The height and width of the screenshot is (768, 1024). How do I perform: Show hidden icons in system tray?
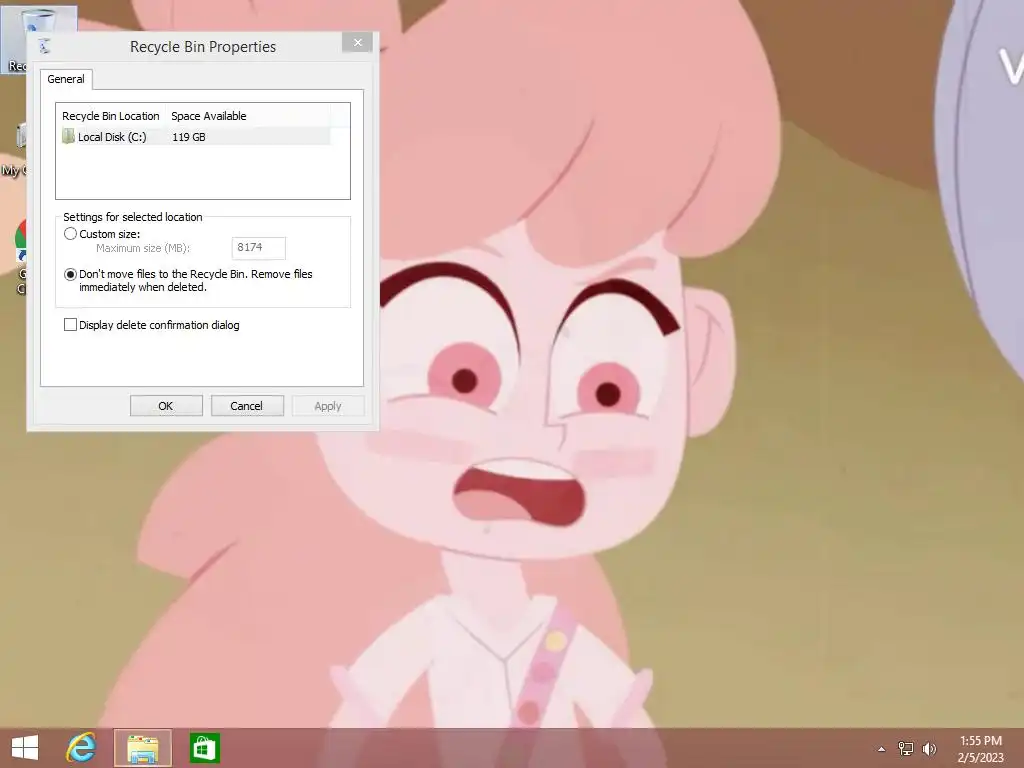pos(881,749)
